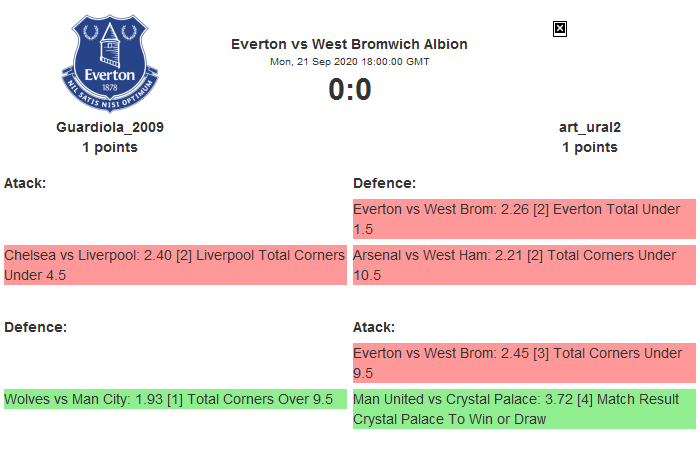The width and height of the screenshot is (700, 460).
Task: Select the Atack heading above Total Corners Under 9.5
Action: (374, 327)
